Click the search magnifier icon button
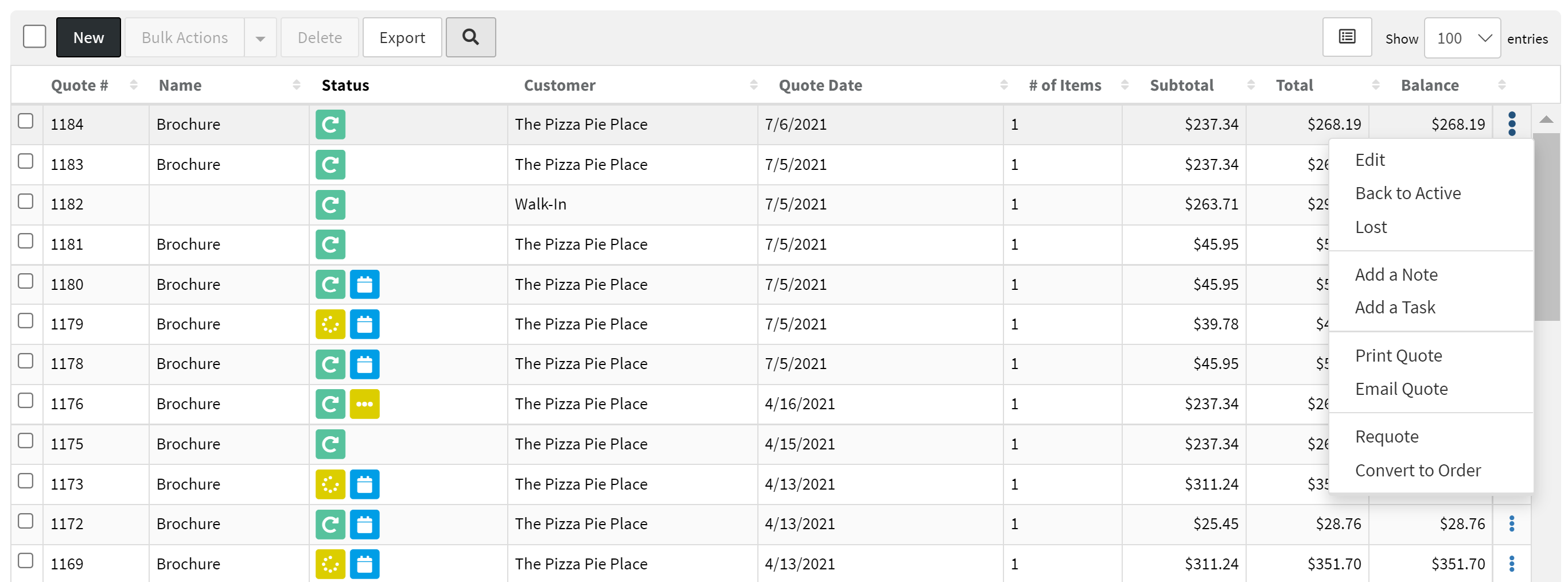1568x582 pixels. (x=470, y=38)
